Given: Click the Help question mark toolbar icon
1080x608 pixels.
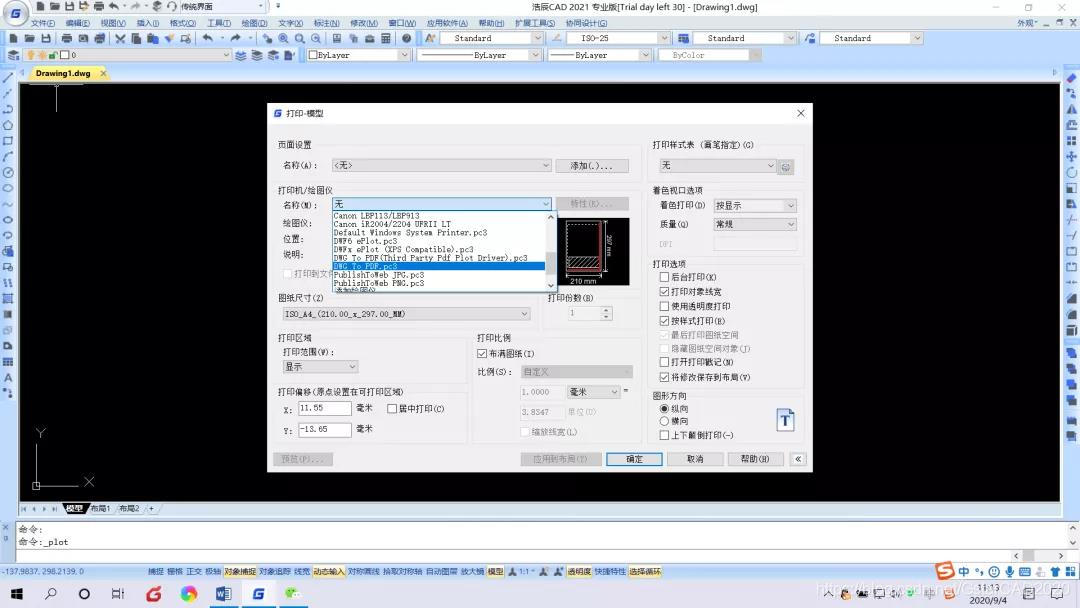Looking at the screenshot, I should click(x=407, y=39).
